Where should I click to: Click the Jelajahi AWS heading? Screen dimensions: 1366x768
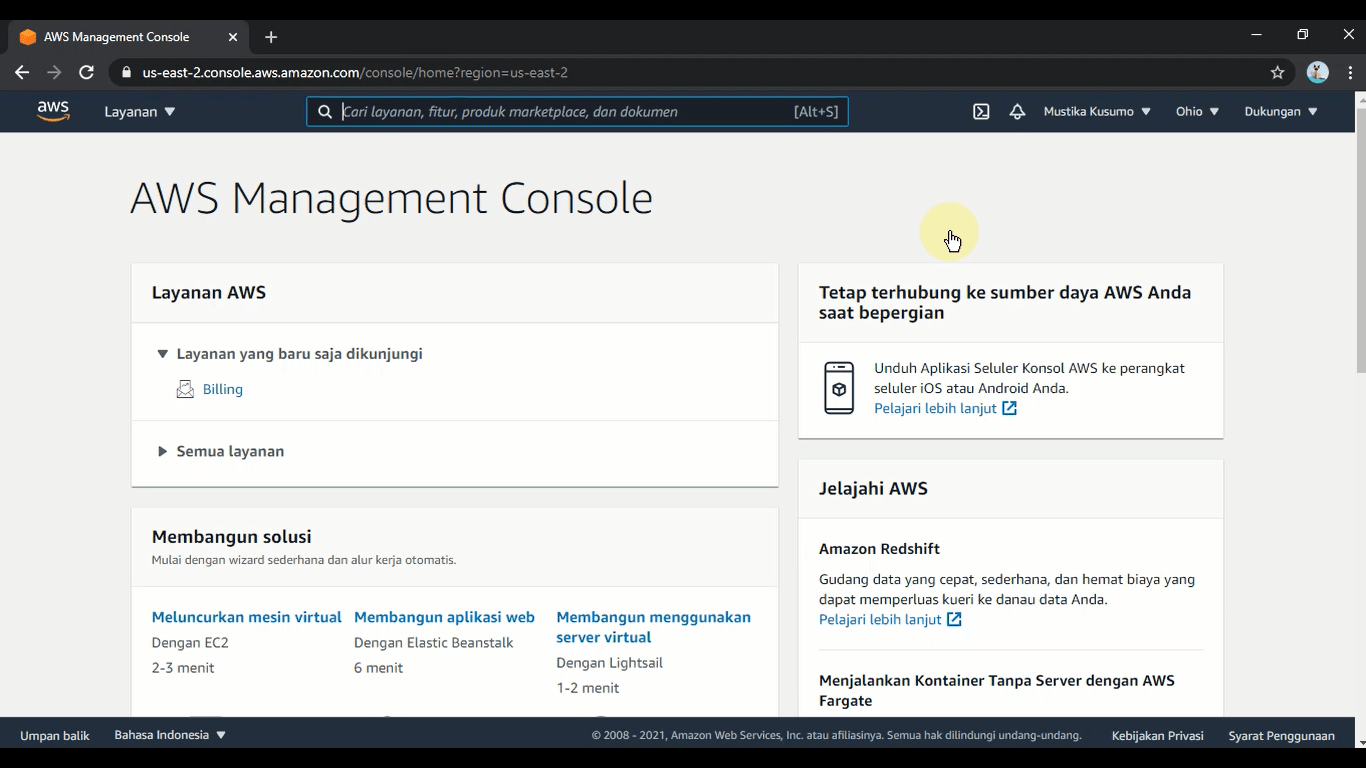tap(873, 488)
